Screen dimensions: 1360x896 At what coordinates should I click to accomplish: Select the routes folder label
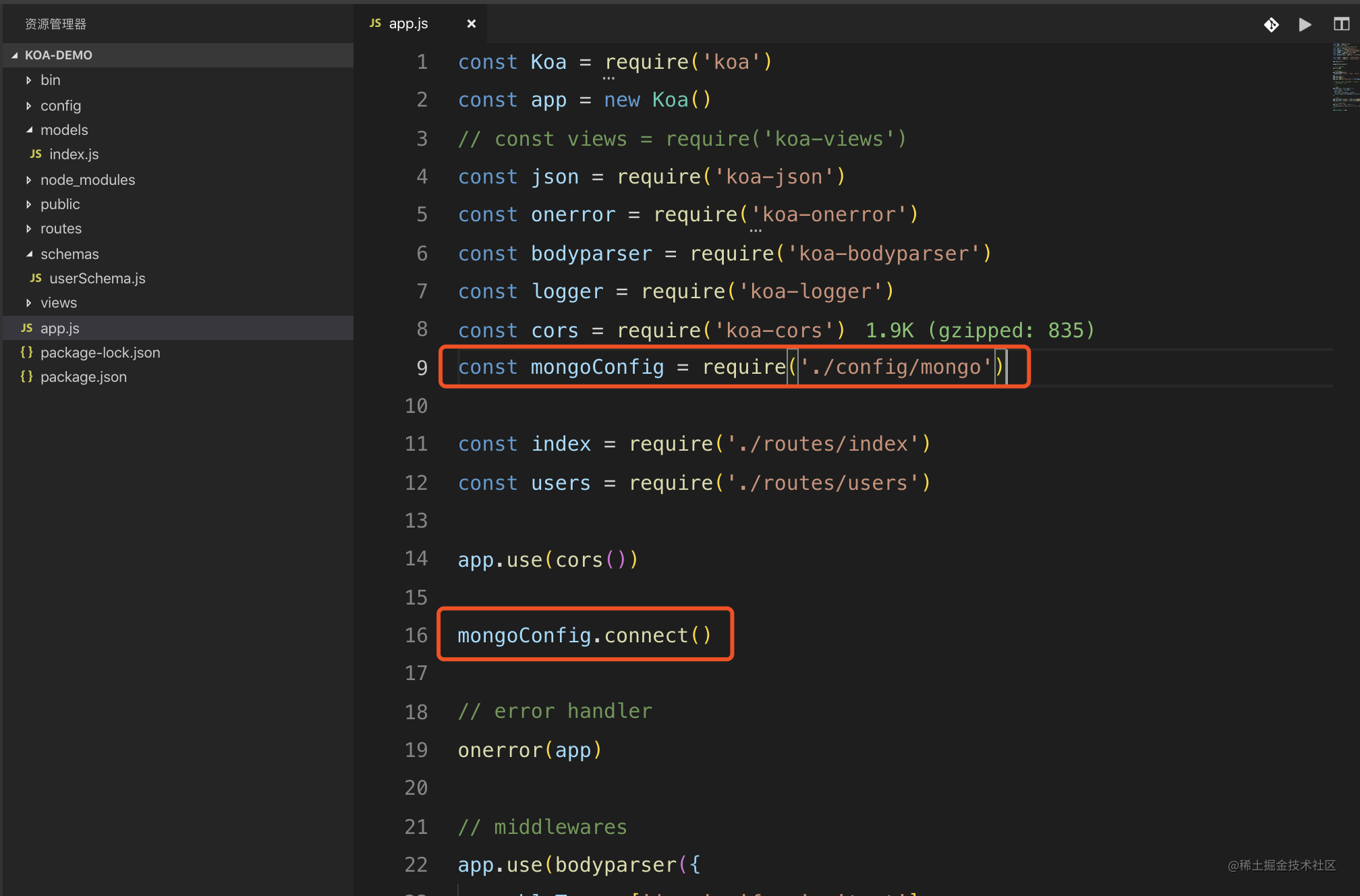click(x=61, y=229)
